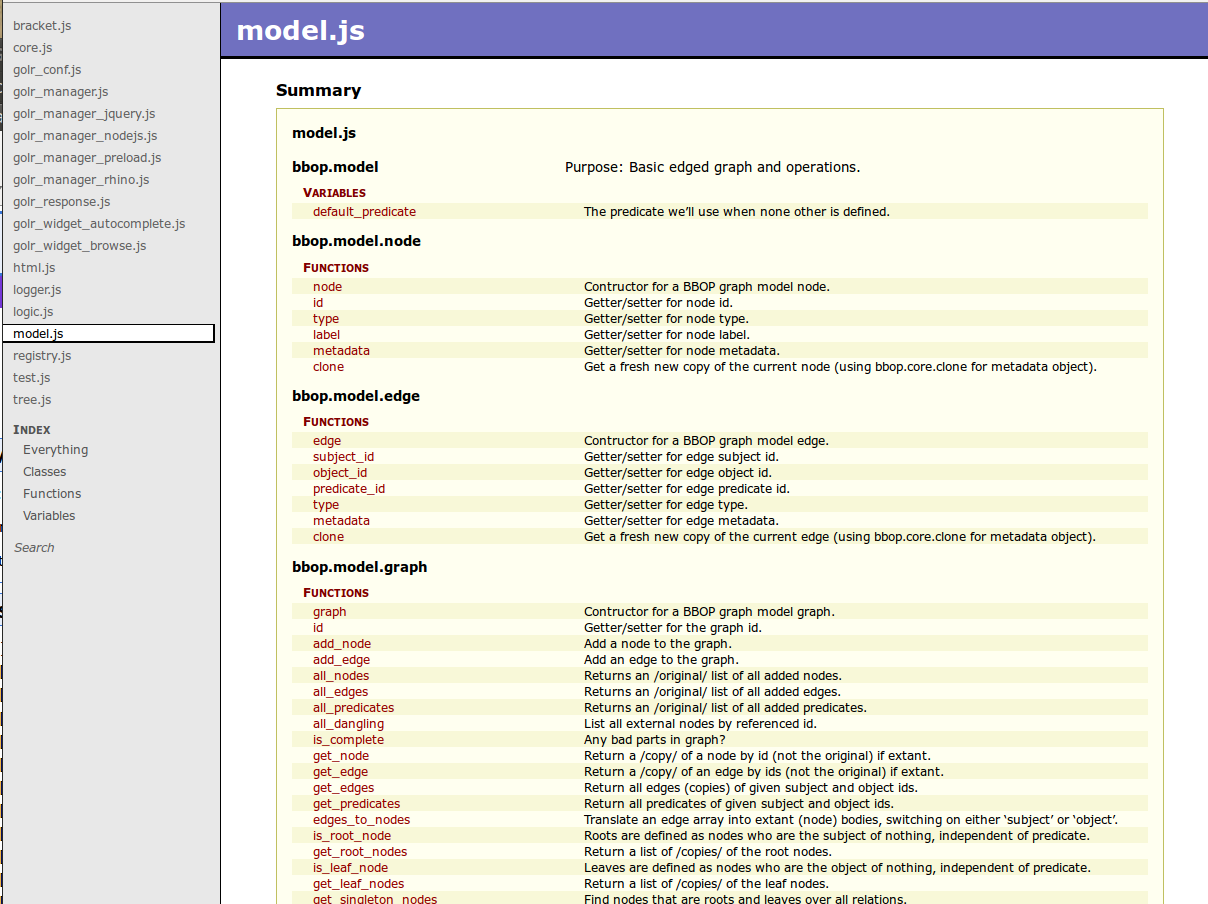The height and width of the screenshot is (904, 1208).
Task: Open add_edge function in graph section
Action: pos(341,660)
